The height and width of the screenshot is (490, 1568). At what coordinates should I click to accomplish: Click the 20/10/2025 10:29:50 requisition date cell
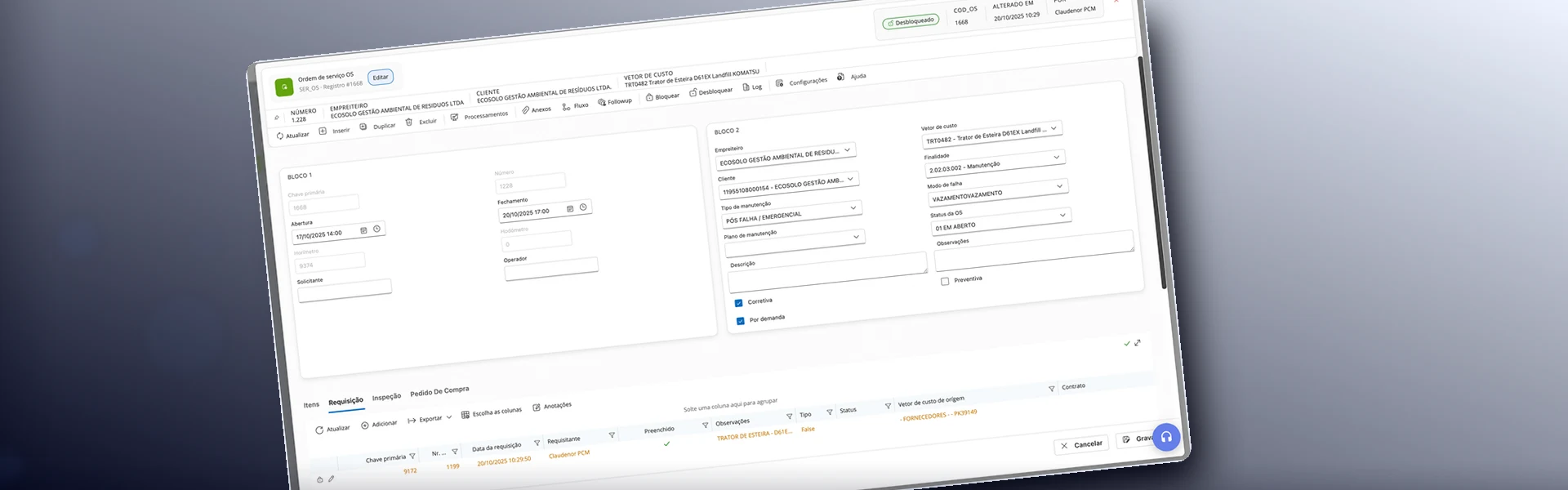tap(504, 461)
